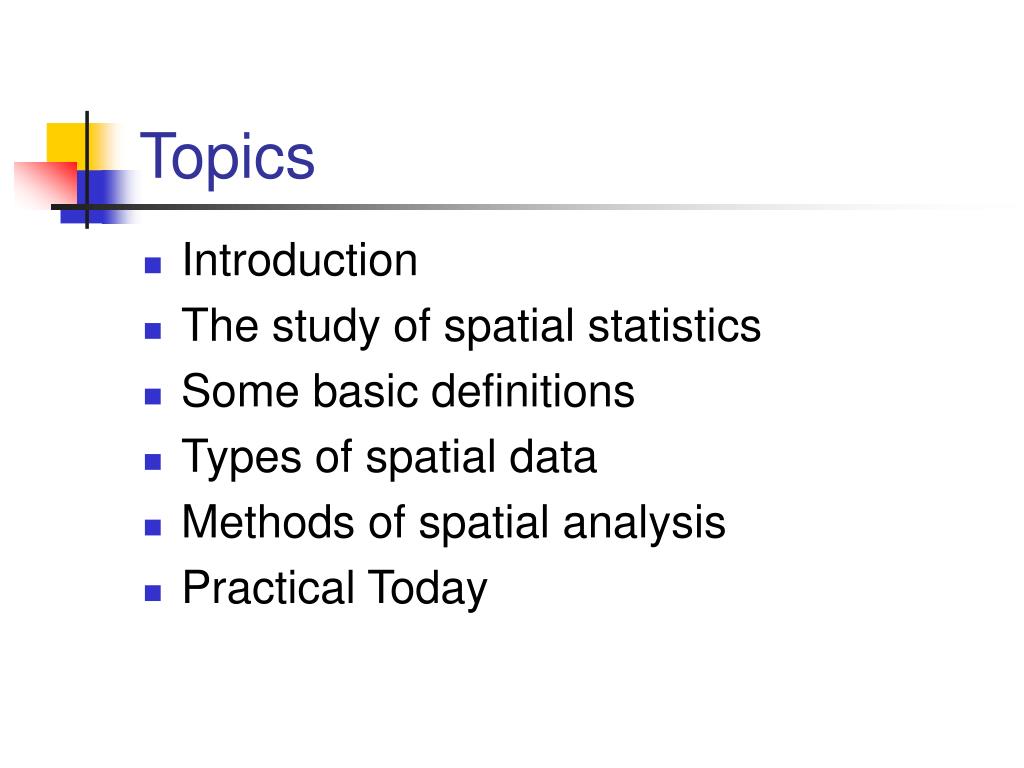This screenshot has width=1024, height=768.
Task: Click the yellow square in title decoration
Action: tap(66, 143)
